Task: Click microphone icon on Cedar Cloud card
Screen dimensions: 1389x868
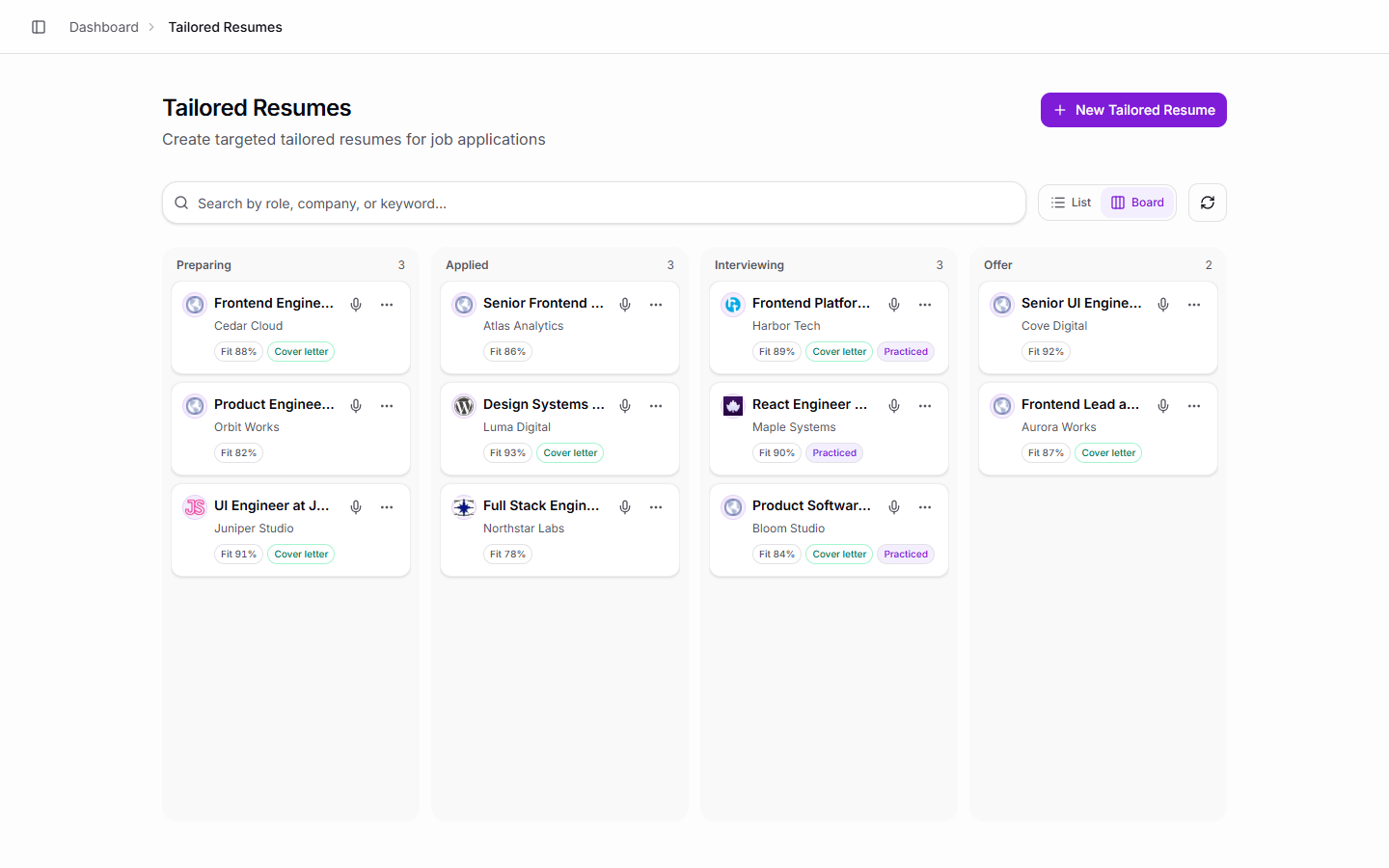Action: (x=356, y=305)
